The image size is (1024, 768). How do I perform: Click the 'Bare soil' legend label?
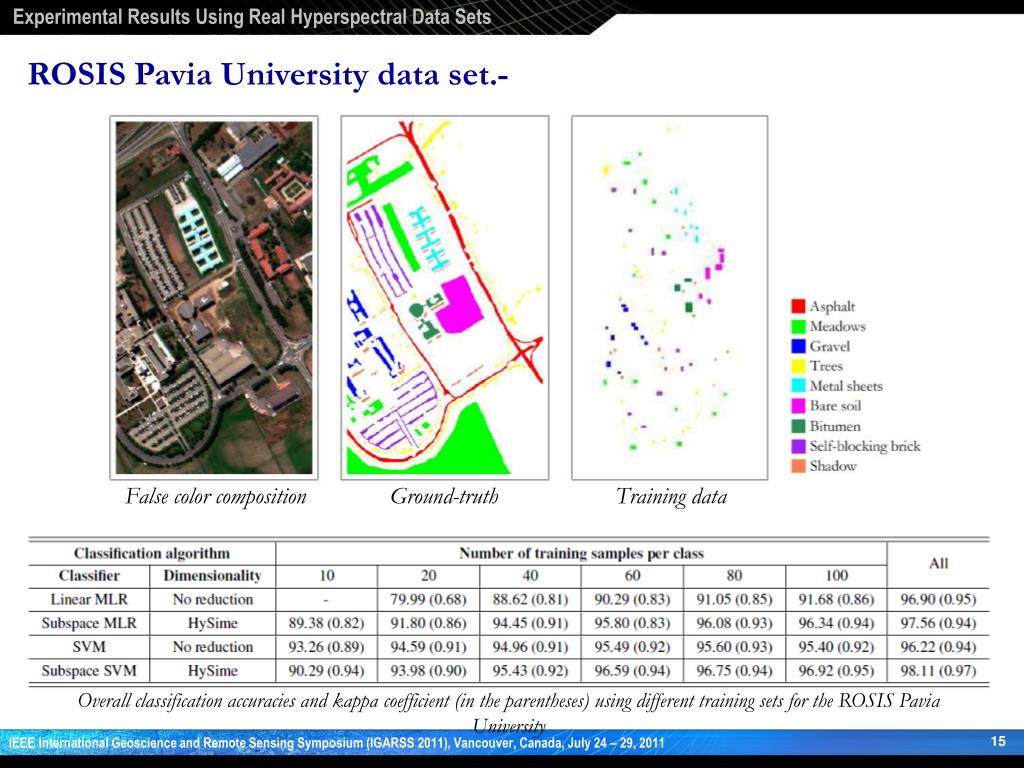pyautogui.click(x=835, y=406)
